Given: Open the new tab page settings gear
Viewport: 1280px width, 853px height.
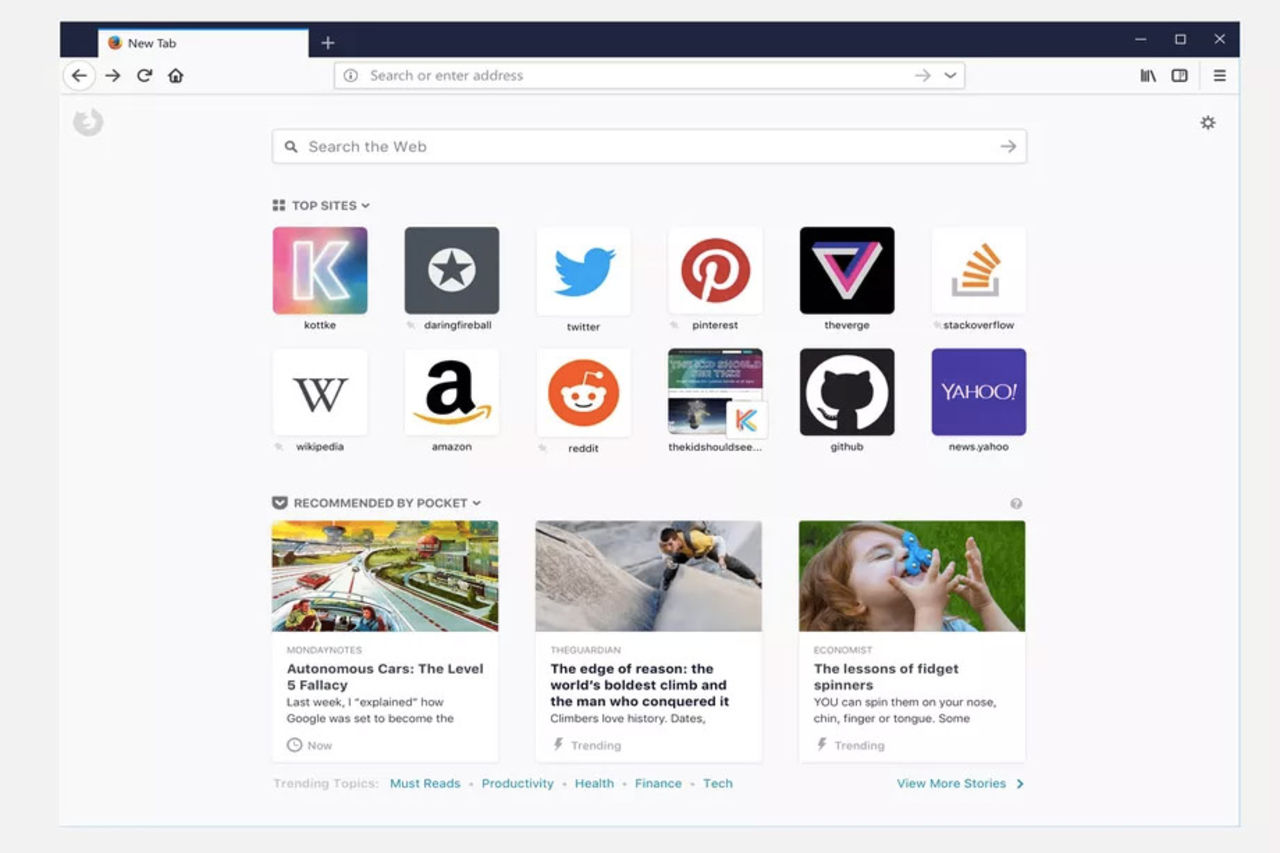Looking at the screenshot, I should pos(1208,122).
